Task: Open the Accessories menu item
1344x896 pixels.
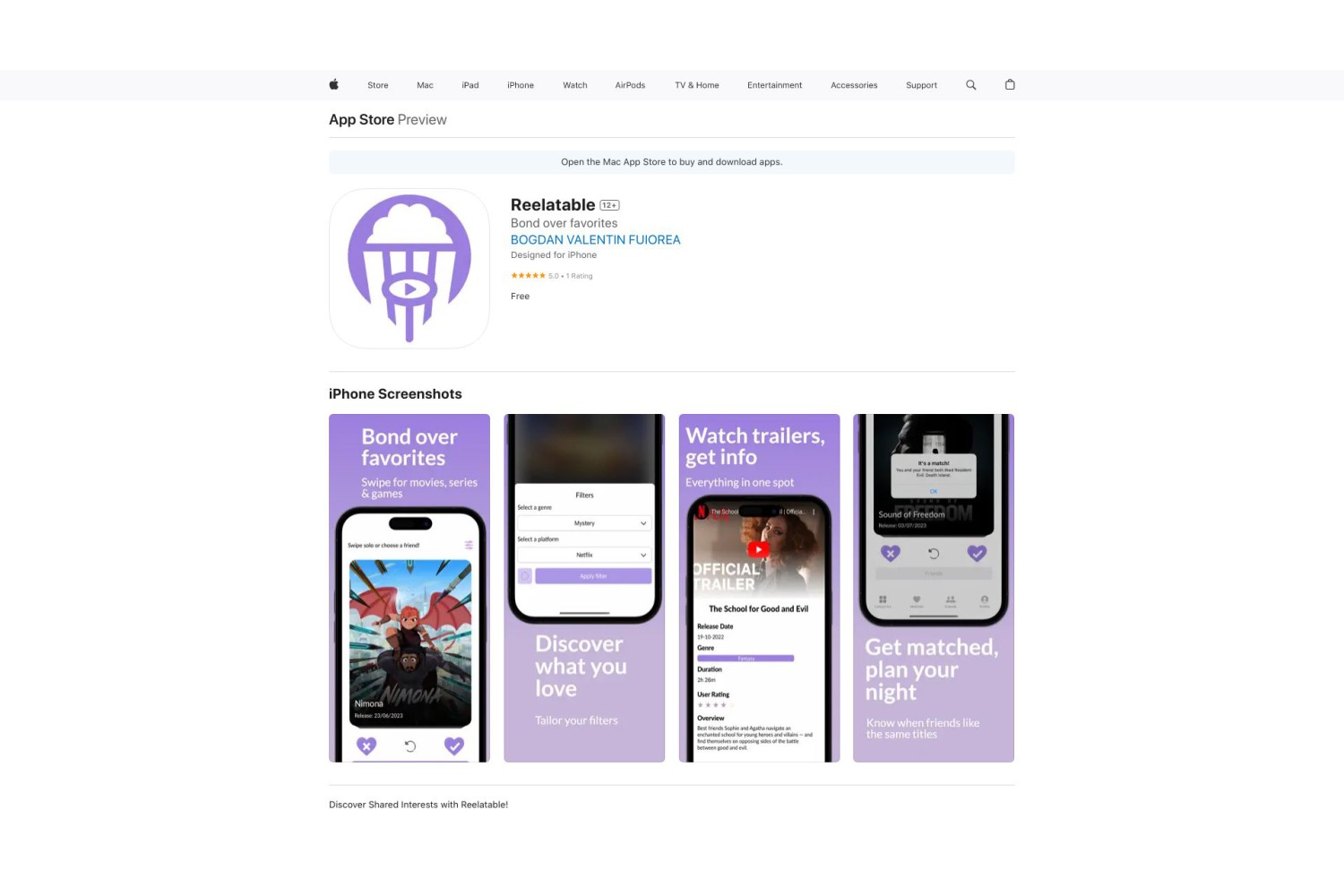Action: (x=854, y=85)
